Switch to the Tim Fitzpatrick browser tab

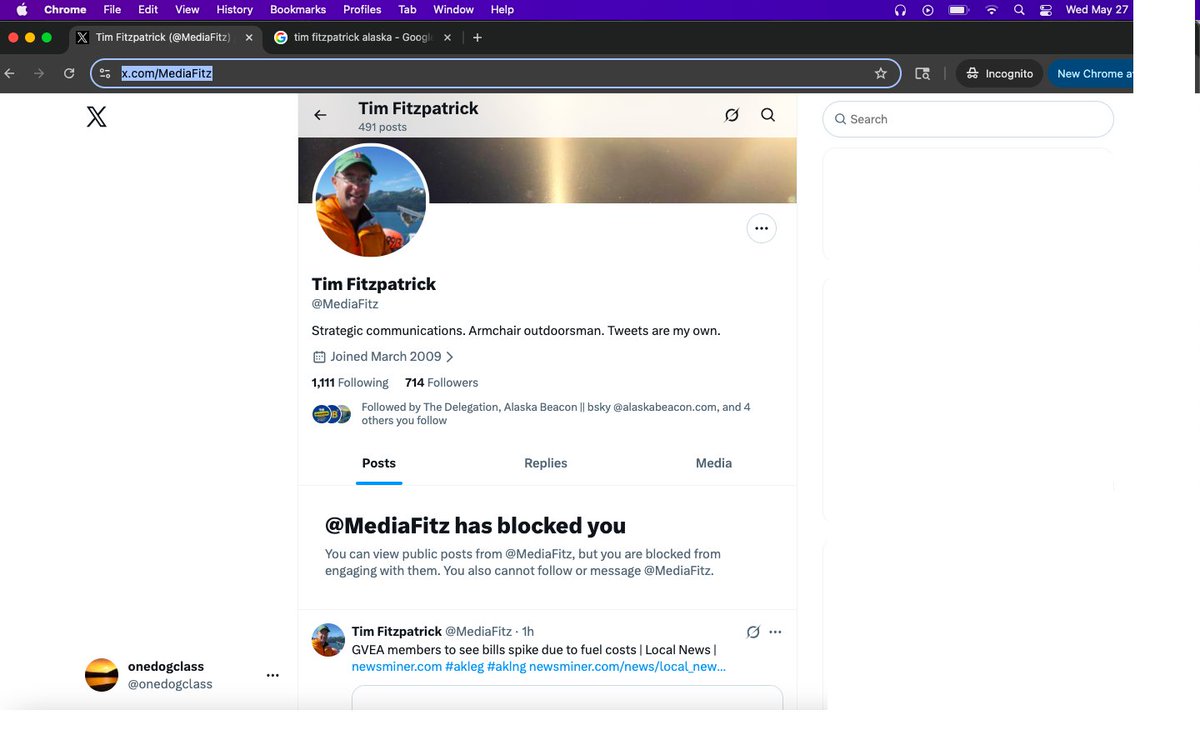[163, 37]
